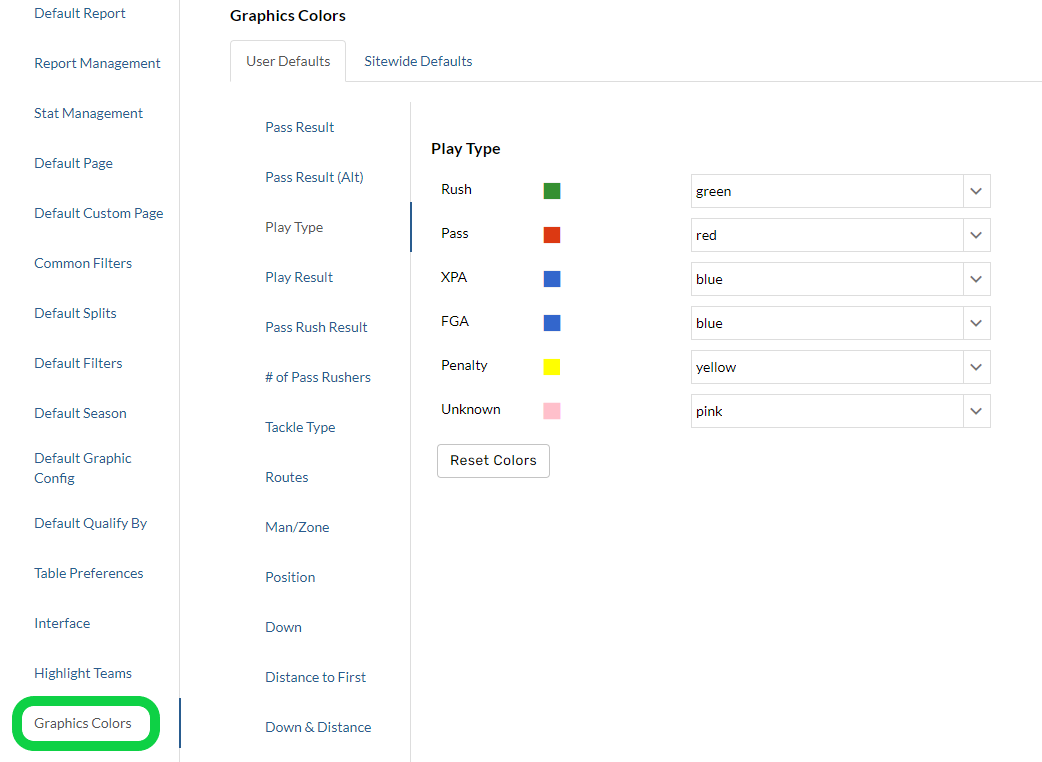Click the yellow Penalty color swatch
This screenshot has width=1042, height=762.
tap(552, 367)
